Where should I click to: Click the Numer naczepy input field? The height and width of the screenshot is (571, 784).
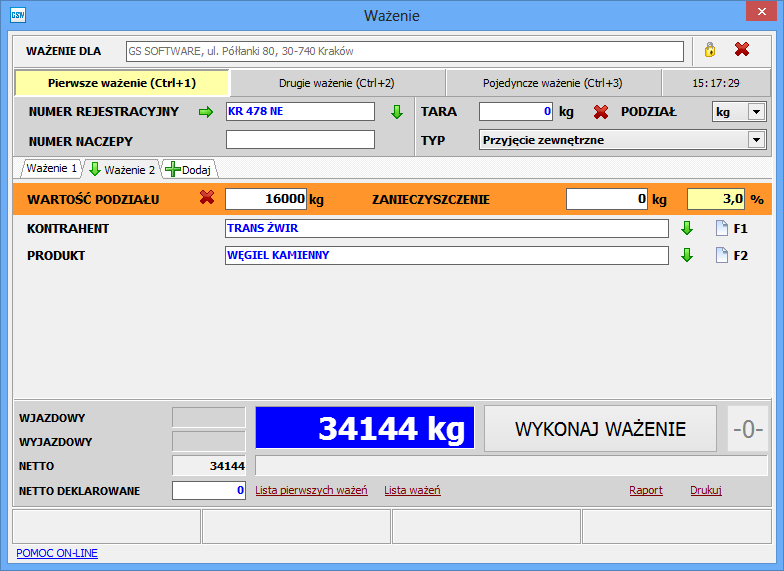pyautogui.click(x=300, y=140)
